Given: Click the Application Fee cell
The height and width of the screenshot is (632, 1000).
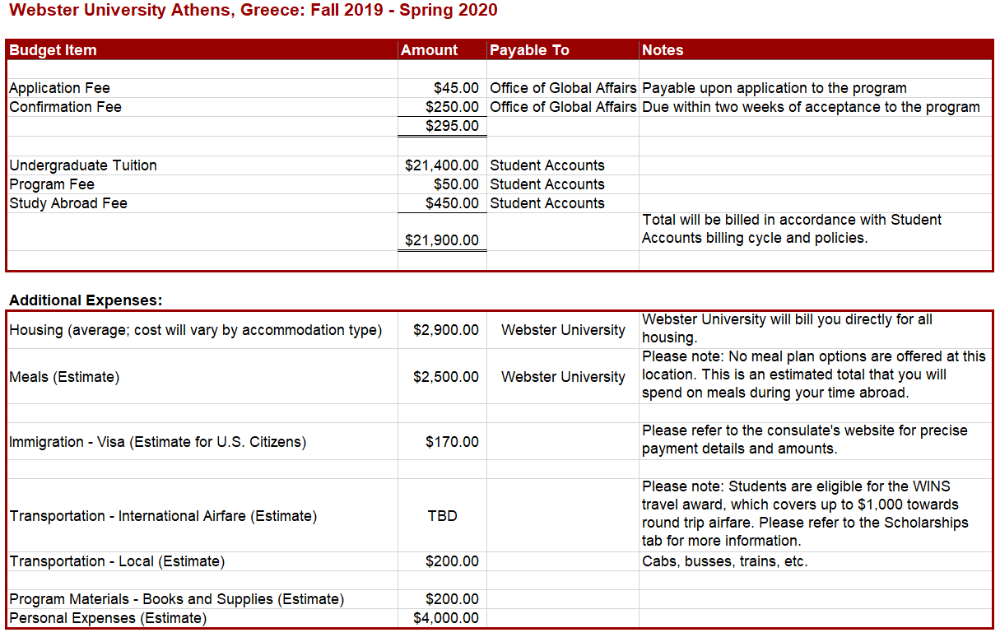Looking at the screenshot, I should pos(59,88).
